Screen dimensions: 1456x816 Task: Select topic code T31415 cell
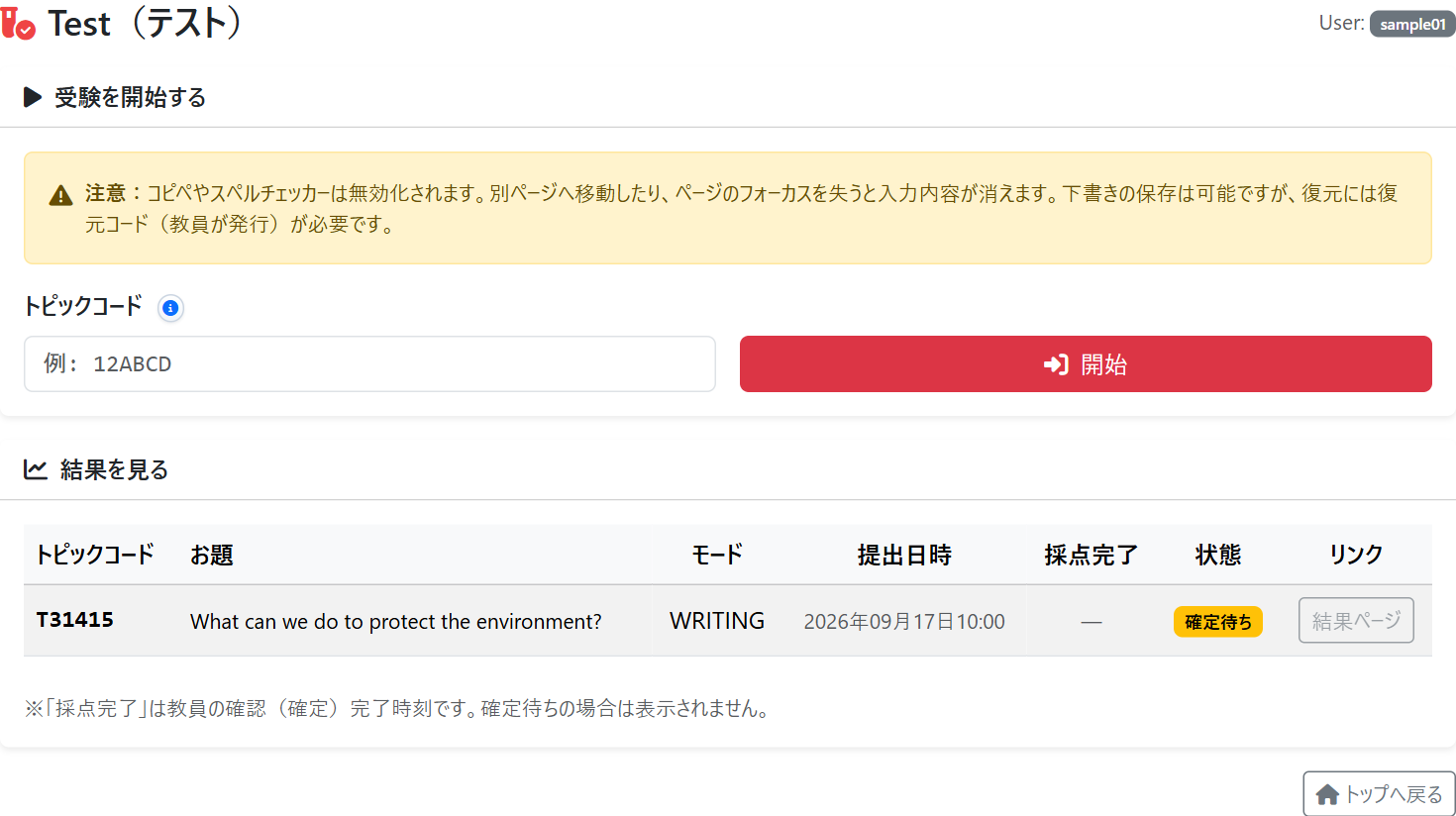pos(75,620)
